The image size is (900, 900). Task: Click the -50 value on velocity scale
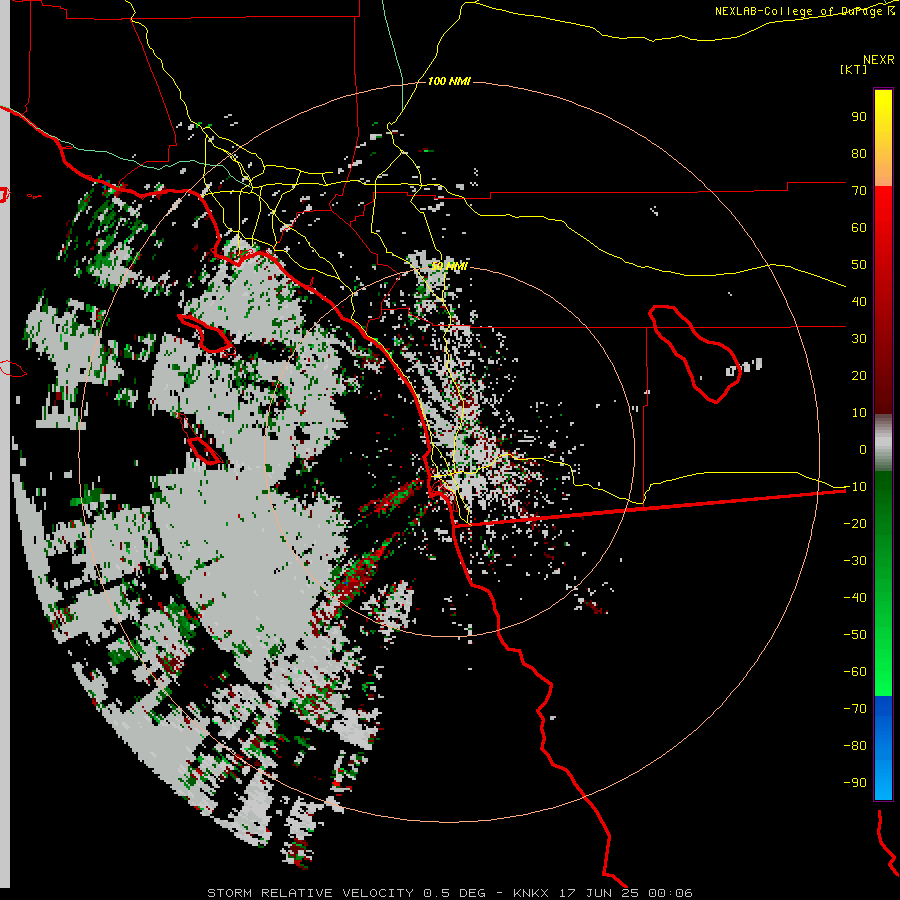[855, 635]
